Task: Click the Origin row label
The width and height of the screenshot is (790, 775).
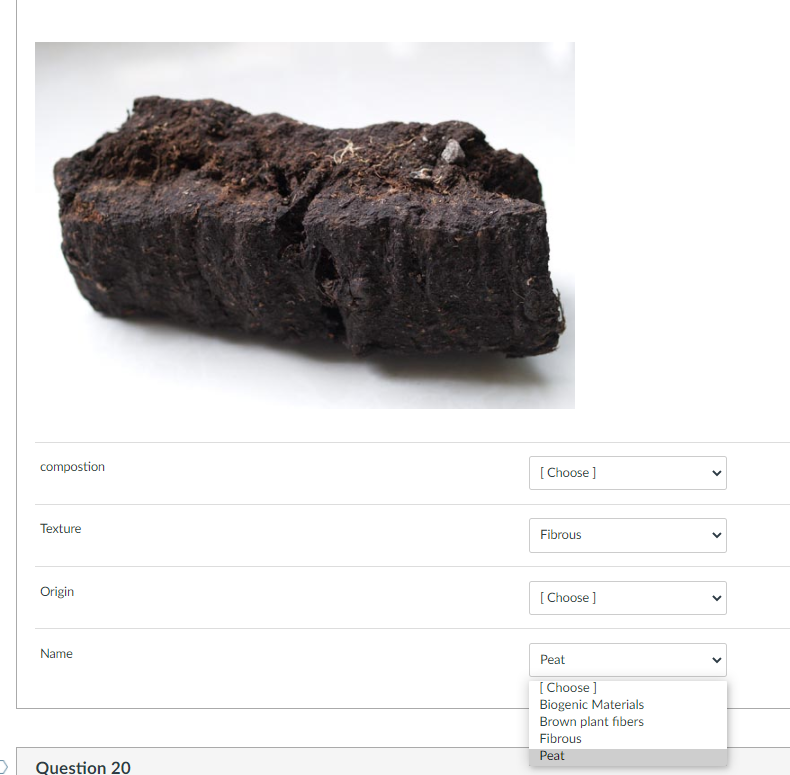Action: (x=57, y=592)
